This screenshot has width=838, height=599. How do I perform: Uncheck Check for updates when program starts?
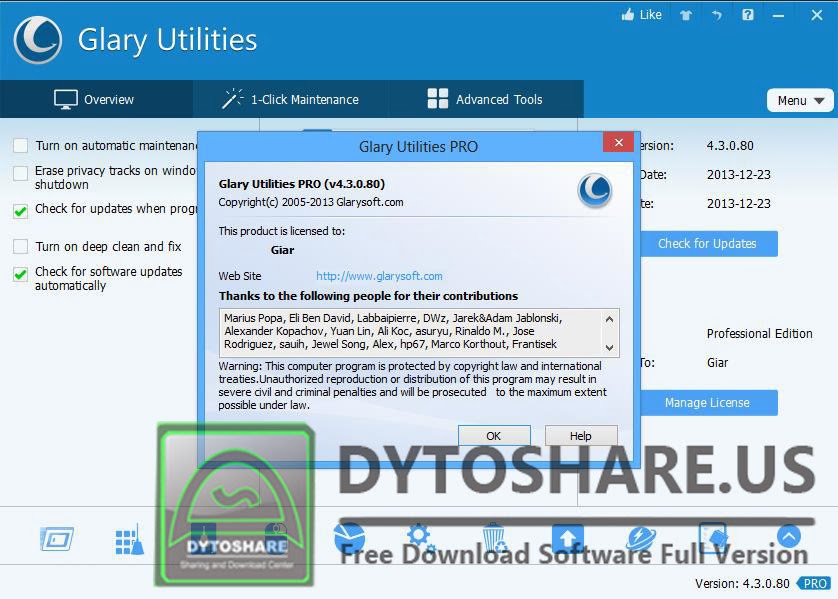20,211
